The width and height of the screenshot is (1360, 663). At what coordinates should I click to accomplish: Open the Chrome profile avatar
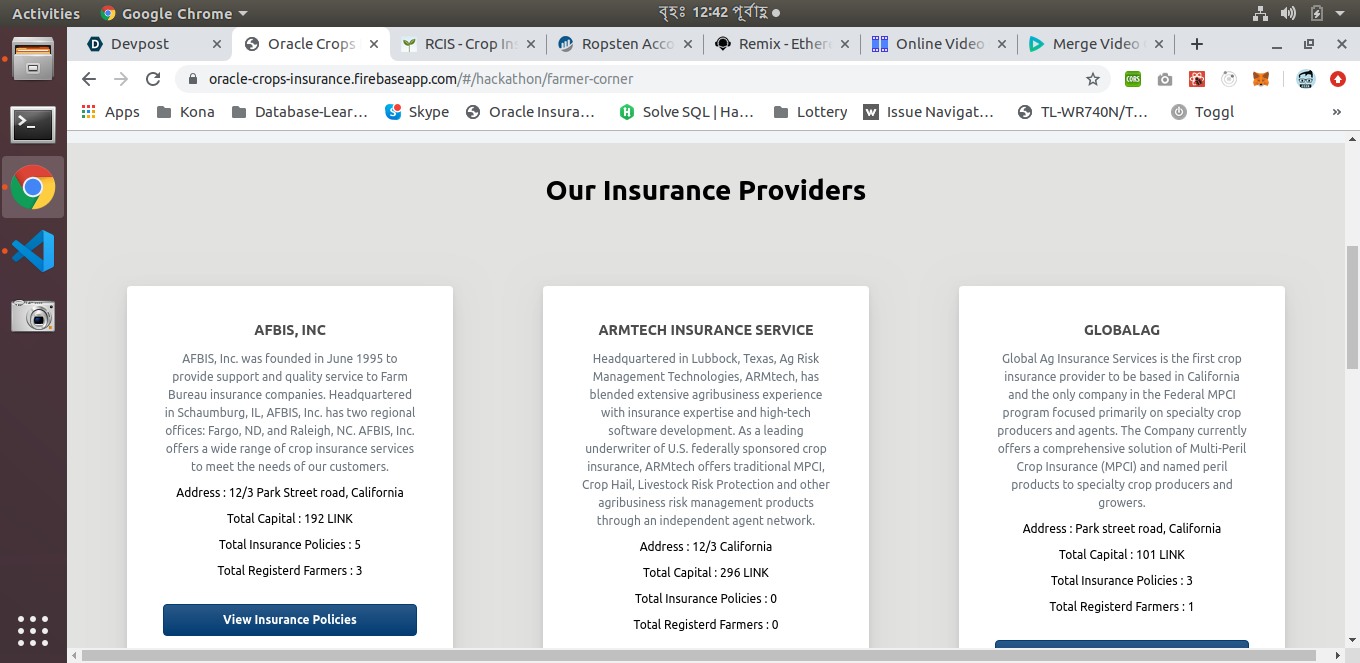tap(1305, 79)
